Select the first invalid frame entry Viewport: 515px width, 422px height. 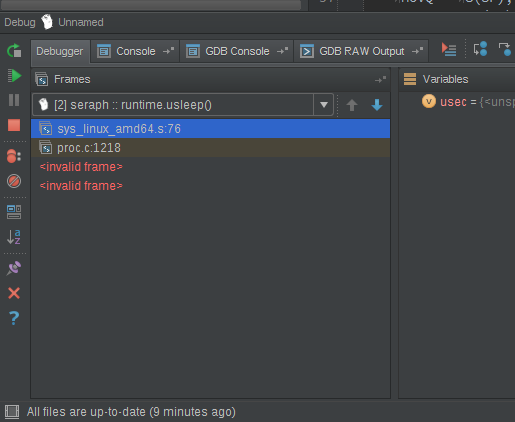point(210,167)
